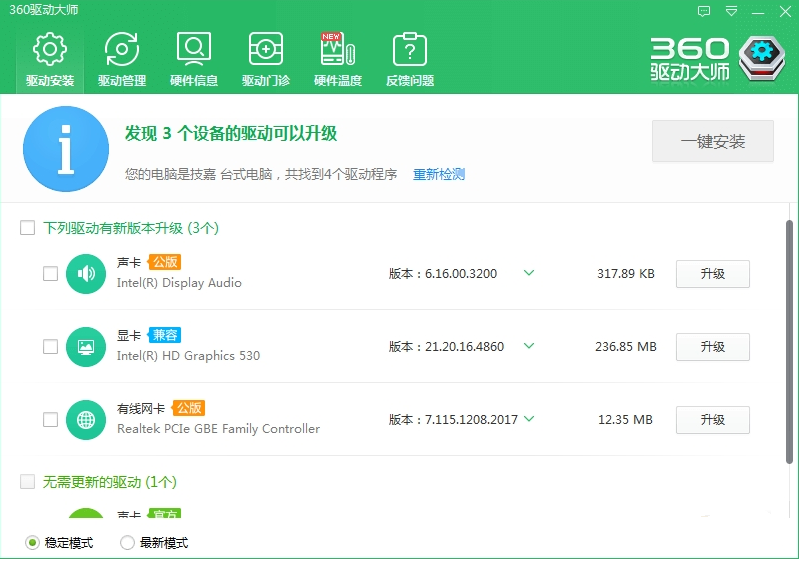Expand version dropdown for 7.115.1208.2017
803x562 pixels.
point(529,419)
